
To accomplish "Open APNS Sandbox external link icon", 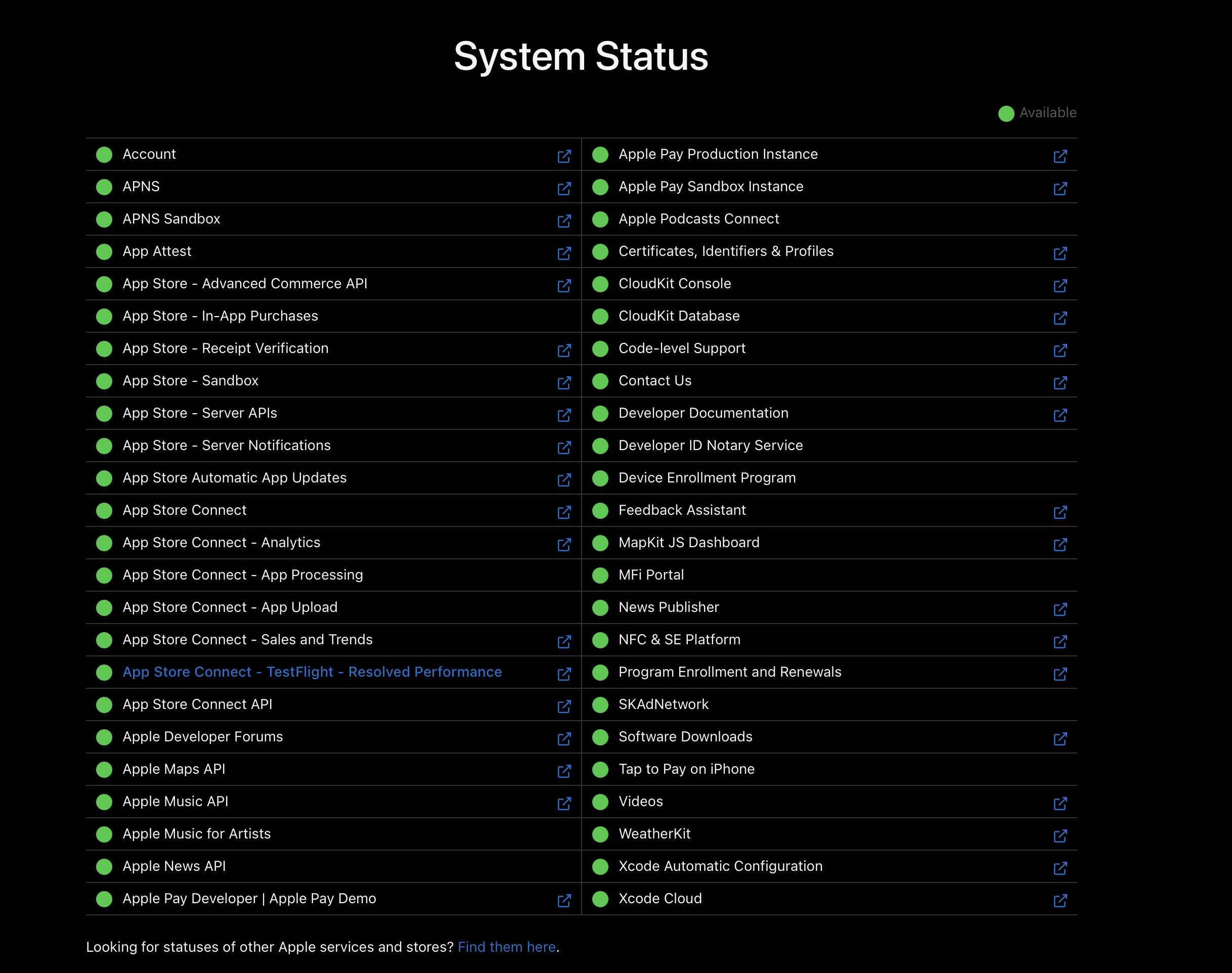I will click(564, 221).
